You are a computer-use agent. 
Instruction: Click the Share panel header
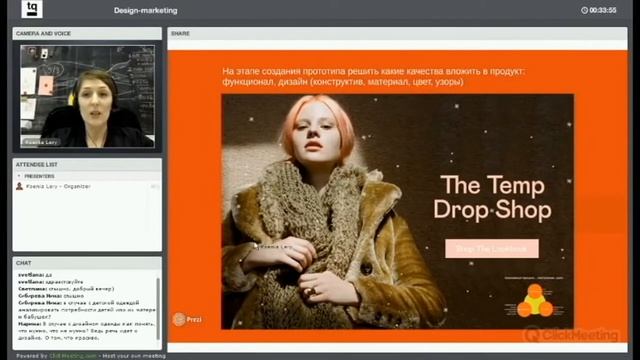[397, 33]
